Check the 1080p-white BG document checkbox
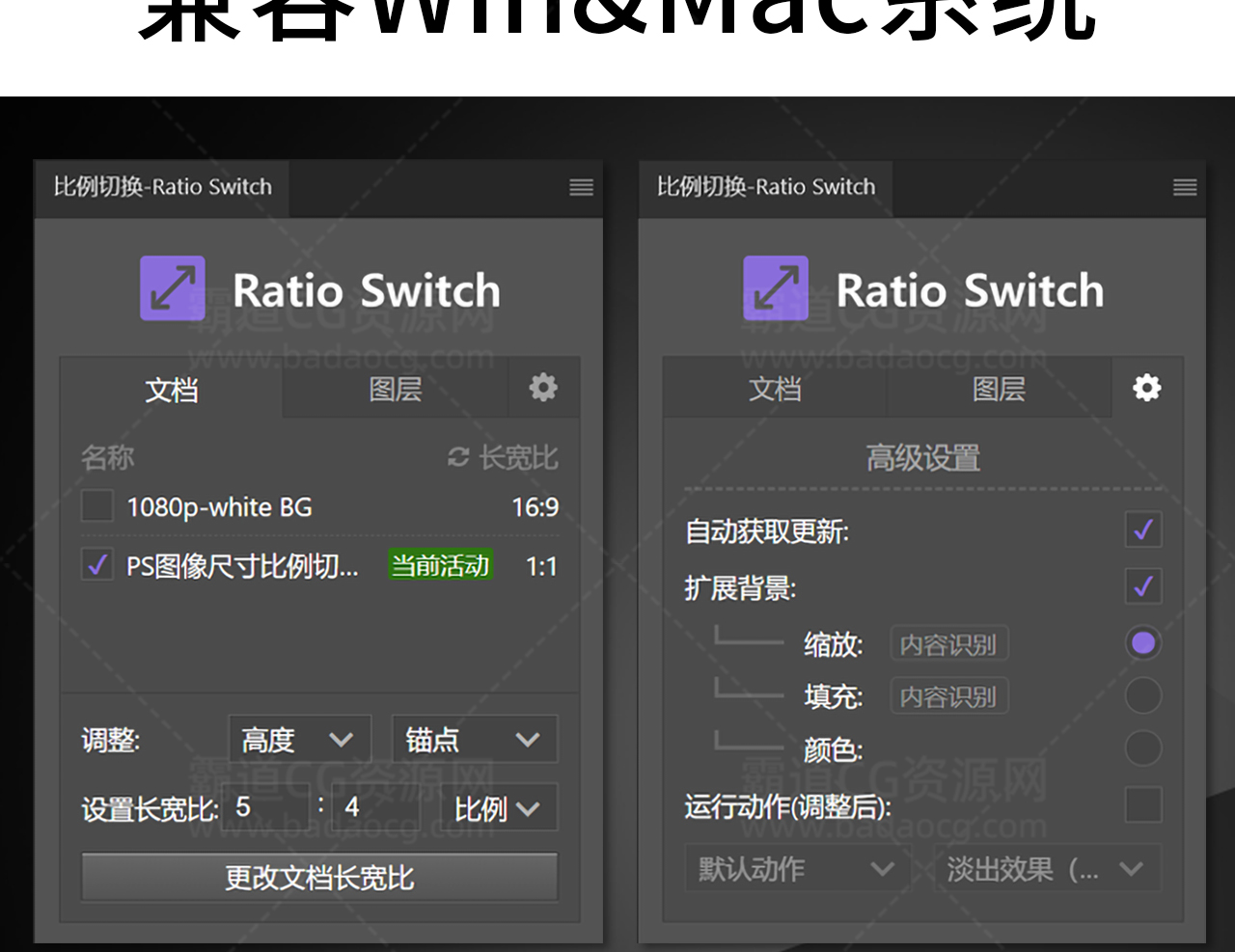This screenshot has width=1235, height=952. pos(97,506)
